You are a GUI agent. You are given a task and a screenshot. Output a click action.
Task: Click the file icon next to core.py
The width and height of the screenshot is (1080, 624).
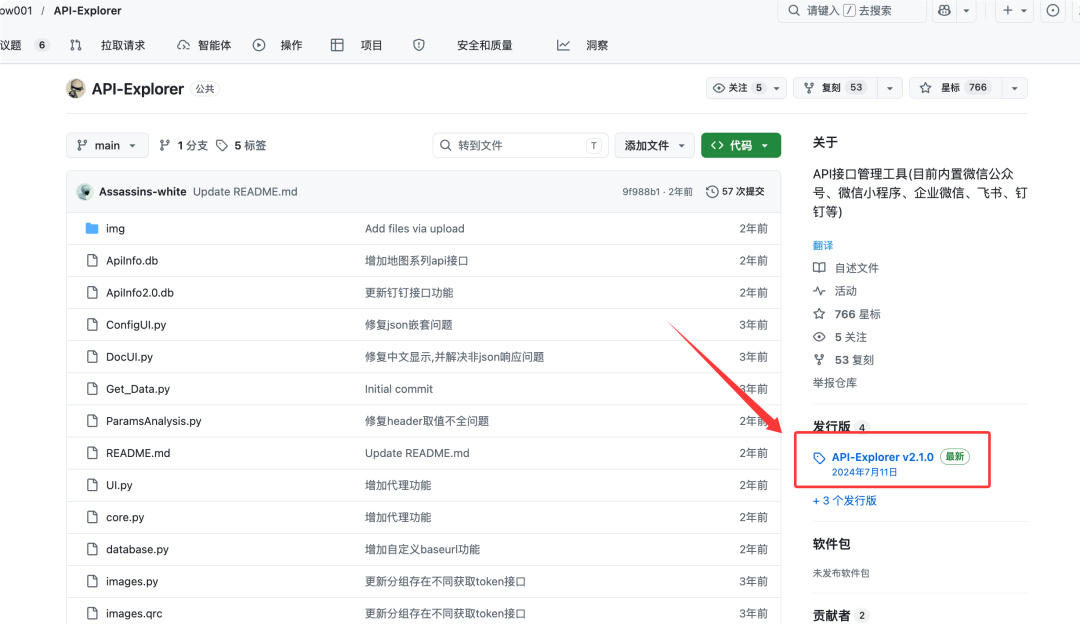pos(92,517)
